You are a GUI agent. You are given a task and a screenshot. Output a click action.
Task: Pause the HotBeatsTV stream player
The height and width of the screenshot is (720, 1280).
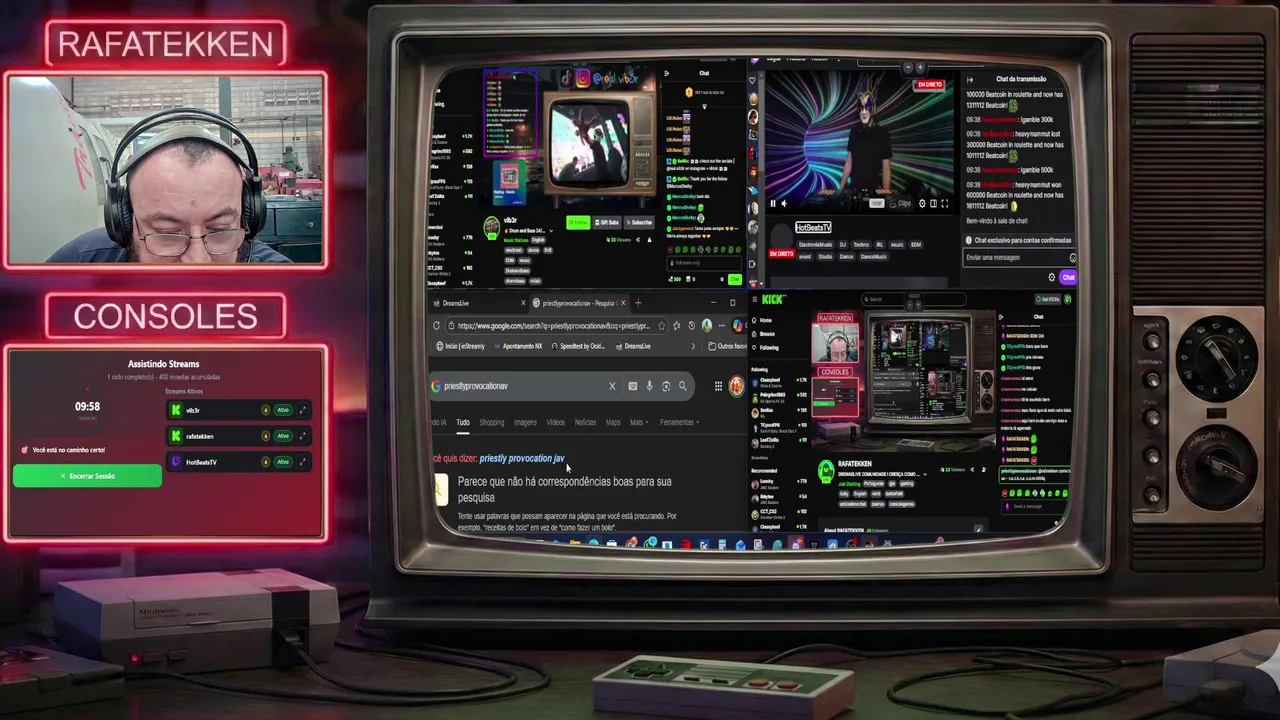pyautogui.click(x=773, y=204)
